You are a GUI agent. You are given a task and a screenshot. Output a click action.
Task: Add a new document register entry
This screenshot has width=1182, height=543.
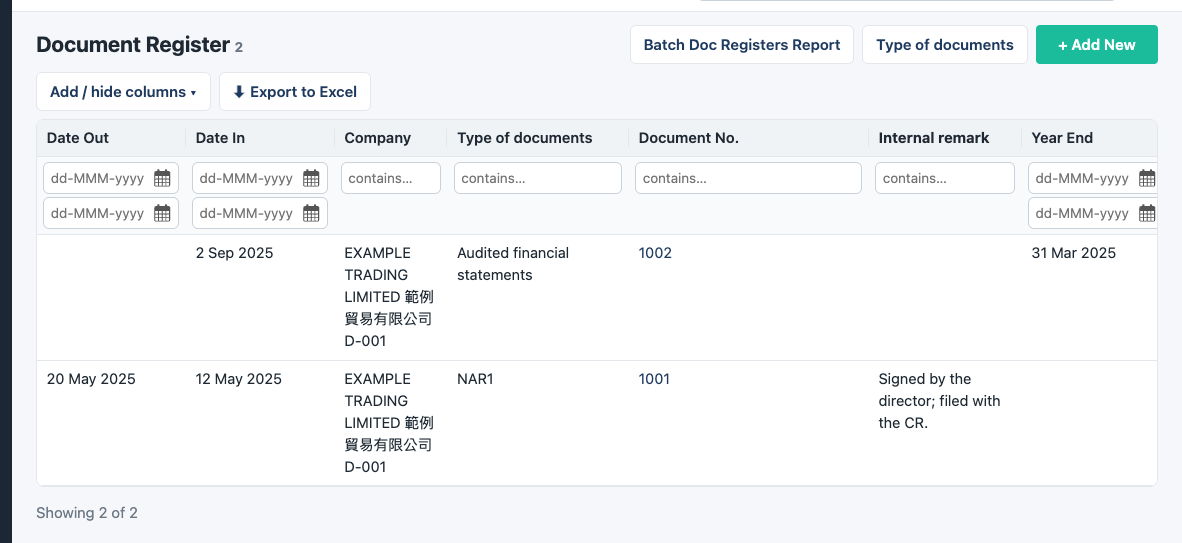(1097, 44)
